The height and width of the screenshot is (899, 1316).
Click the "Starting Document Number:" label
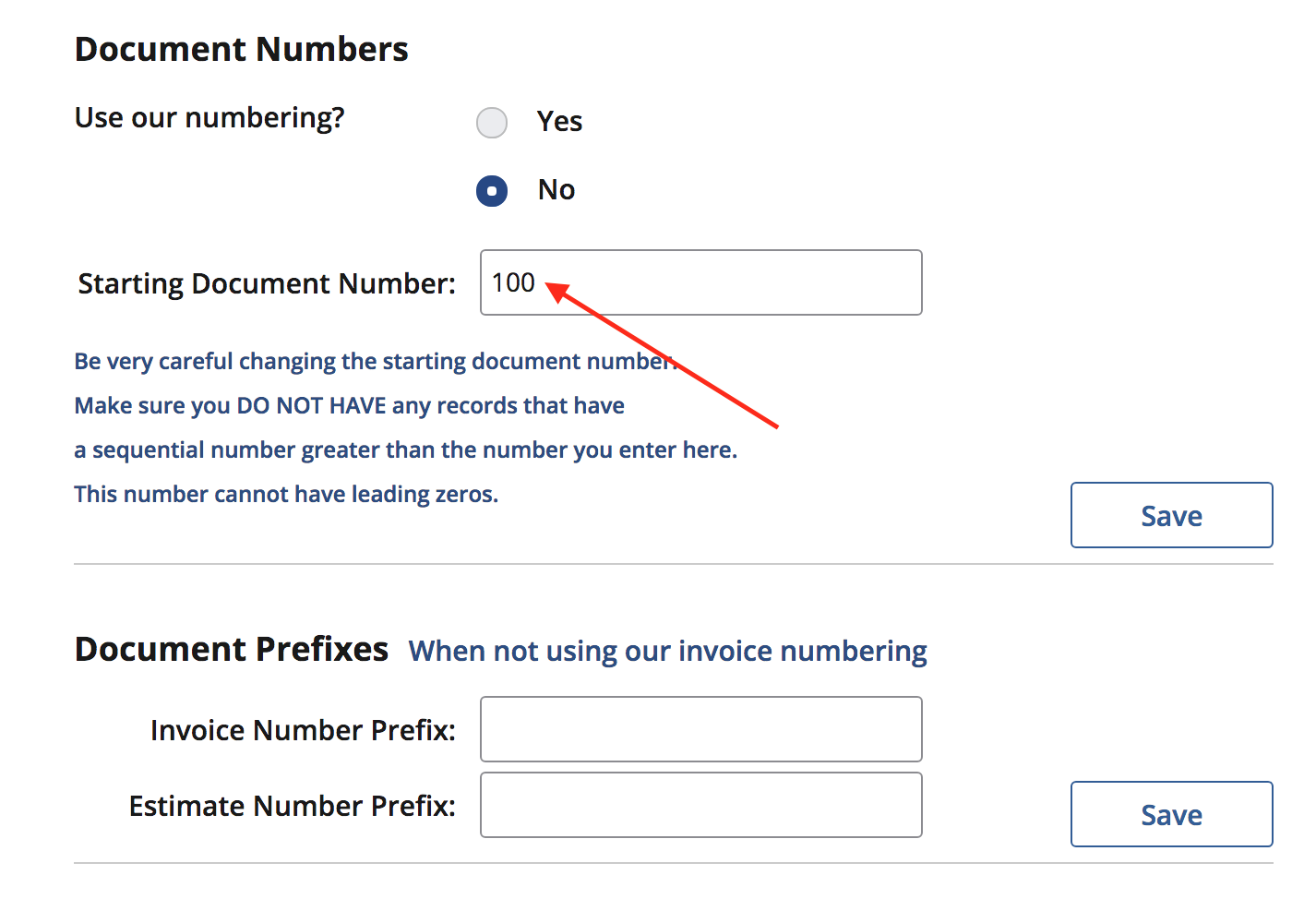click(267, 283)
